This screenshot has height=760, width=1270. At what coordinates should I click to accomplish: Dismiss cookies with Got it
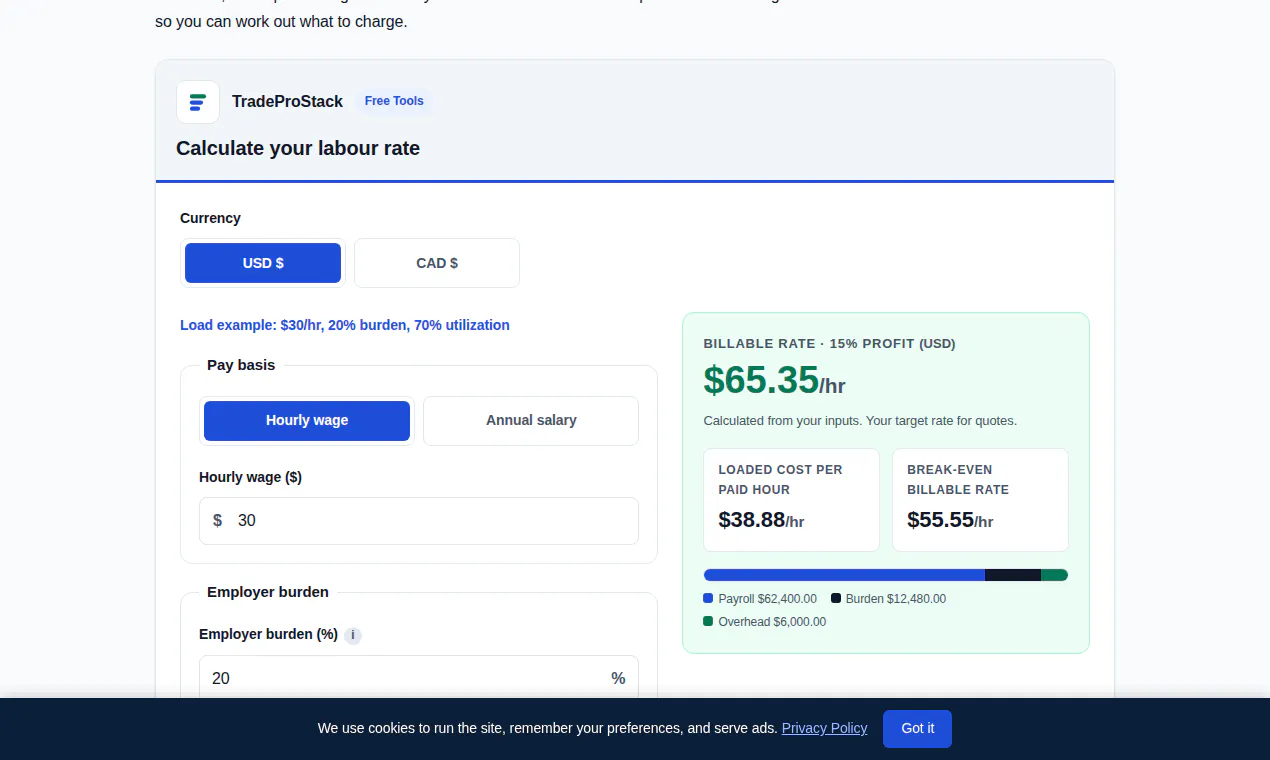917,729
